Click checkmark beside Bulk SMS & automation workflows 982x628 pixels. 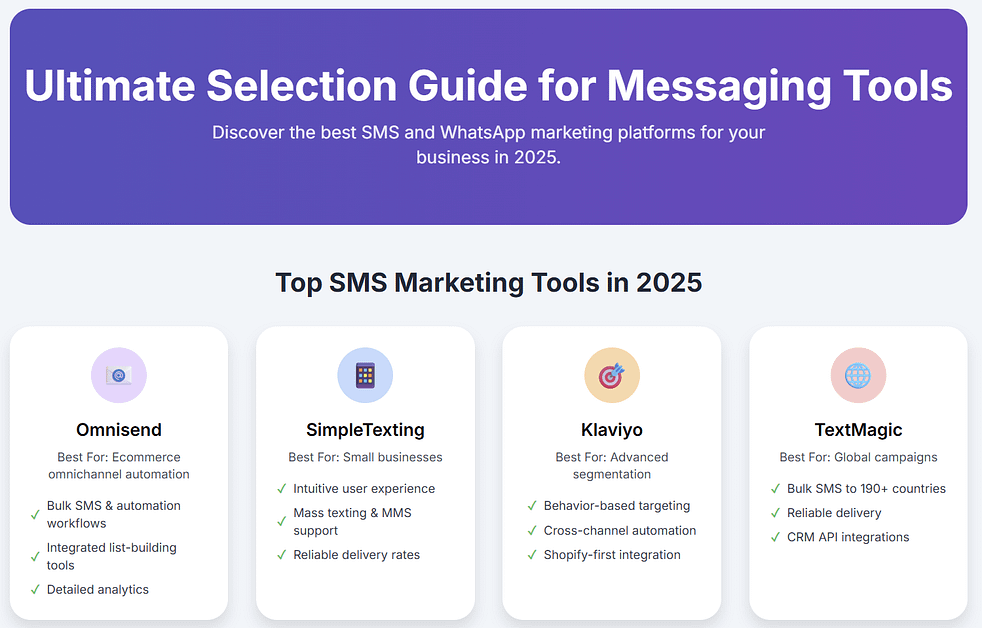point(35,515)
